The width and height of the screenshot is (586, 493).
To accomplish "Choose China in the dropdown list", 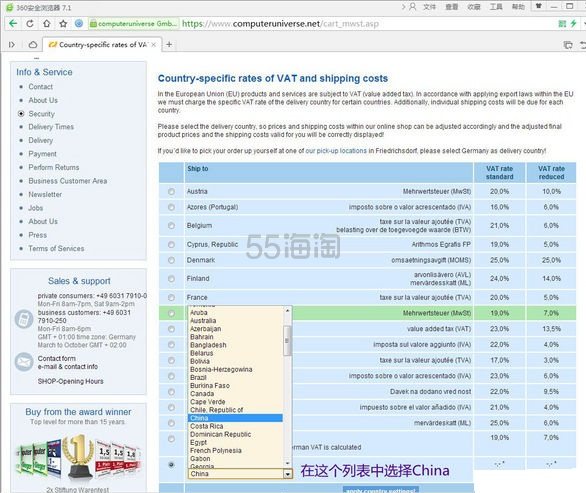I will [235, 418].
